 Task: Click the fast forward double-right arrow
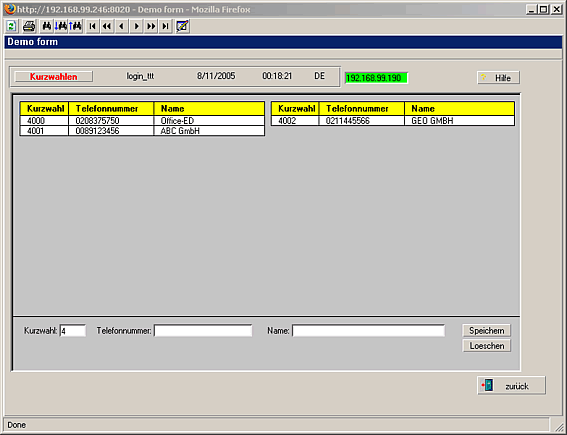coord(151,26)
